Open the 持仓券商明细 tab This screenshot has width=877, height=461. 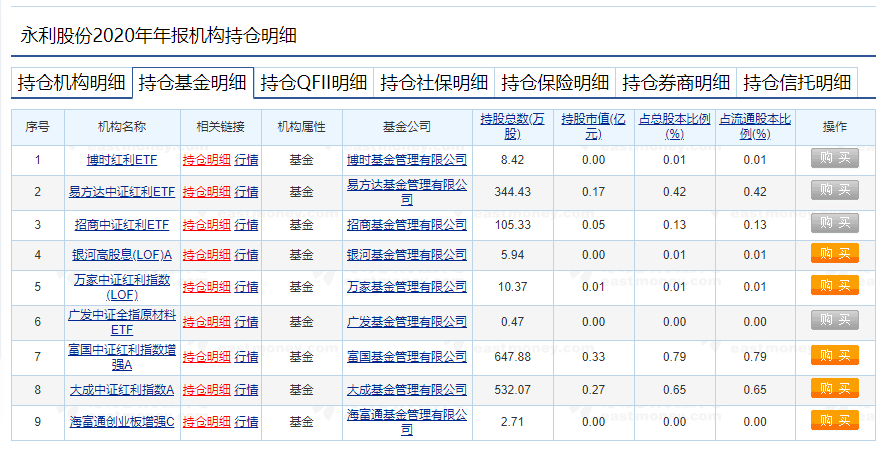(676, 83)
